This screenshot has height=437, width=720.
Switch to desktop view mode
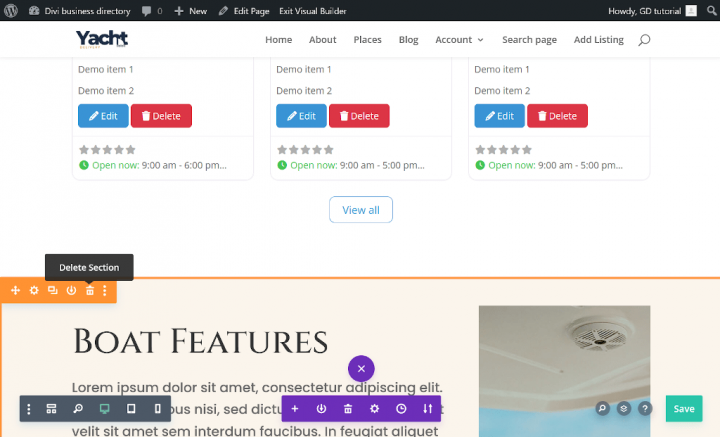click(x=104, y=409)
